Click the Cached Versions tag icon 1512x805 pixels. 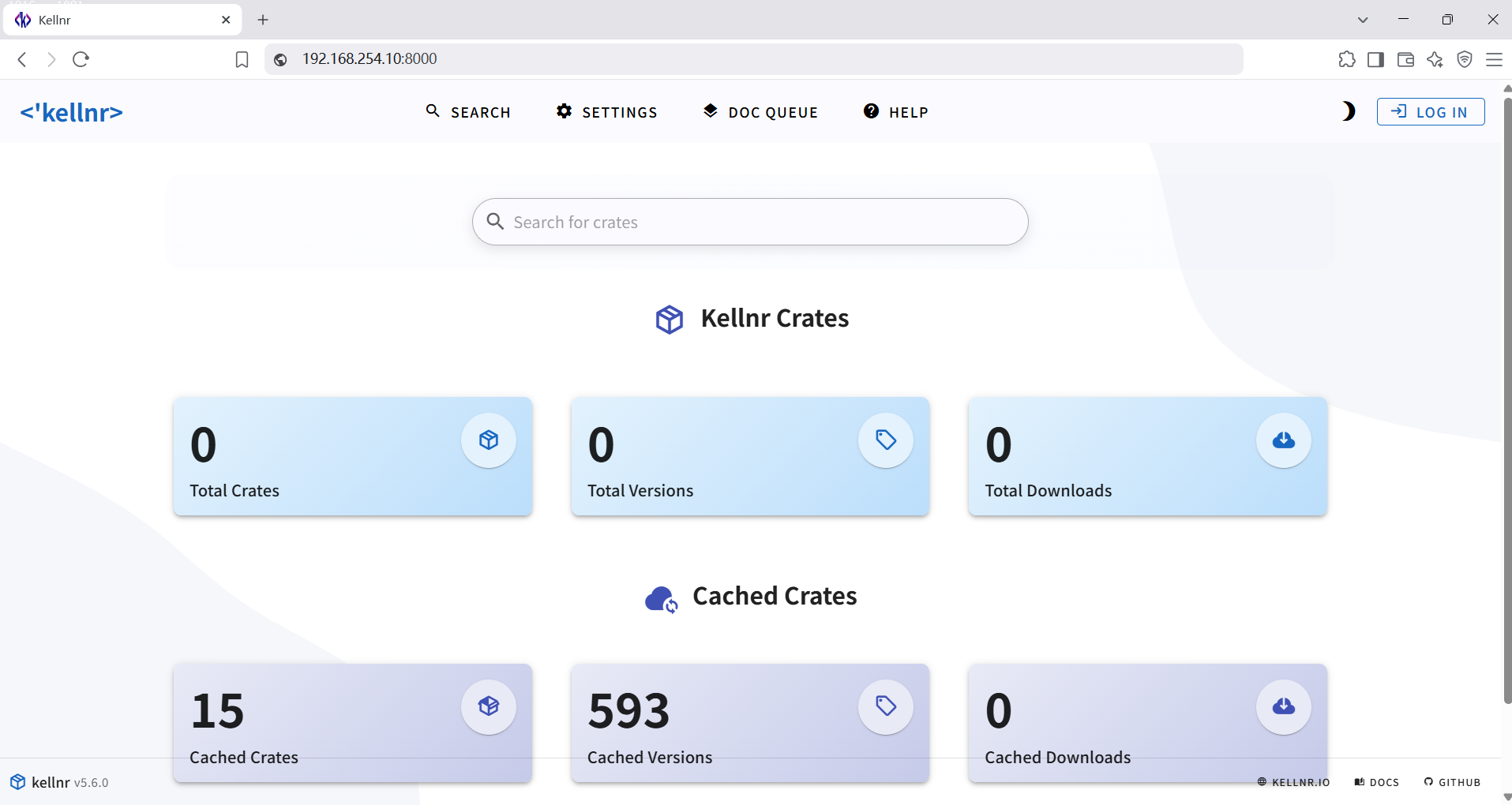coord(886,706)
